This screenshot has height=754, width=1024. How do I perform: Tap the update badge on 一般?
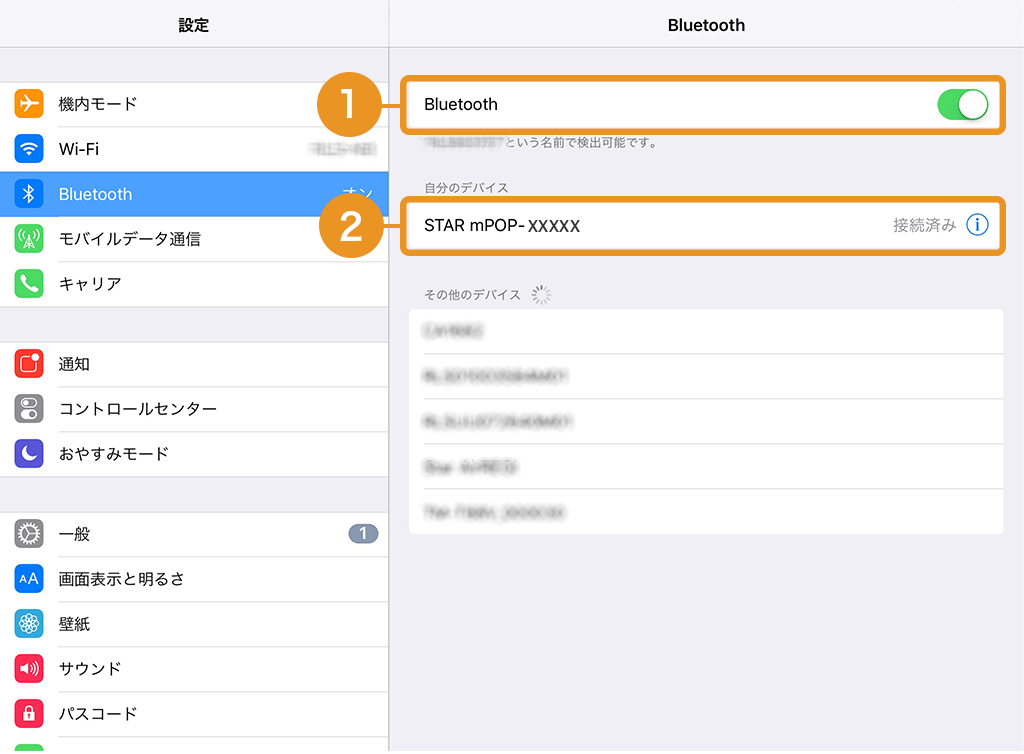pos(363,533)
